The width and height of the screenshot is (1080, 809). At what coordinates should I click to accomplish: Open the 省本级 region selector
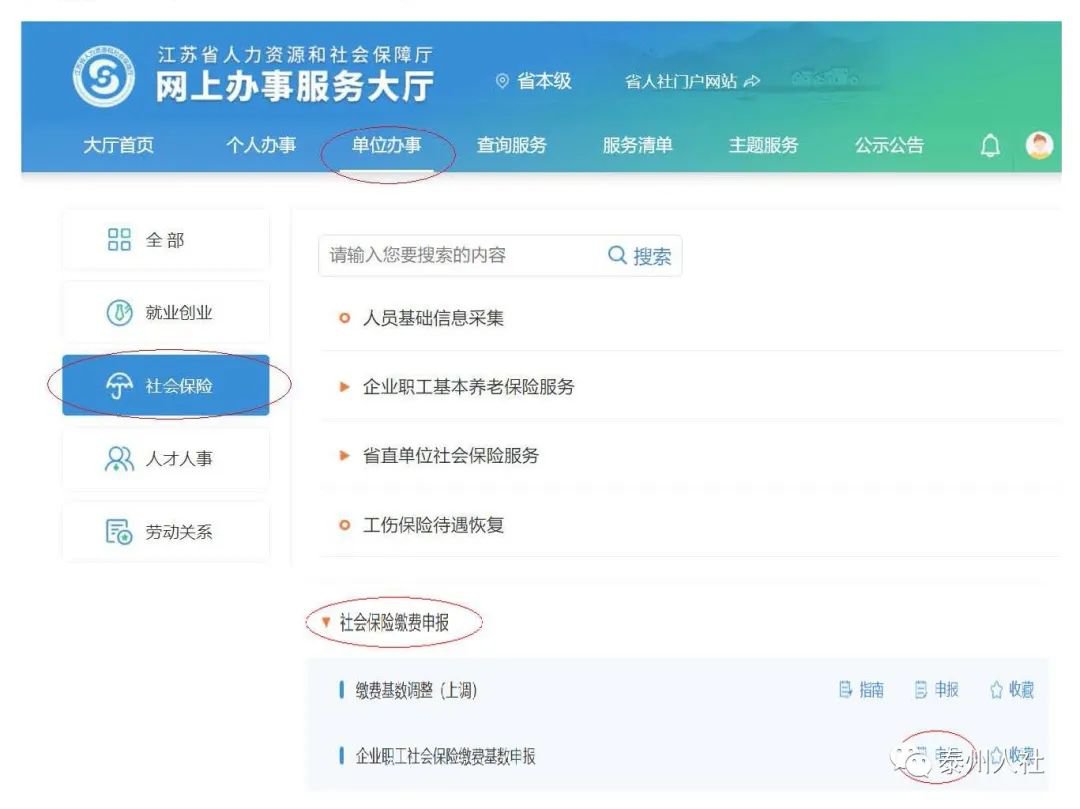pos(534,82)
